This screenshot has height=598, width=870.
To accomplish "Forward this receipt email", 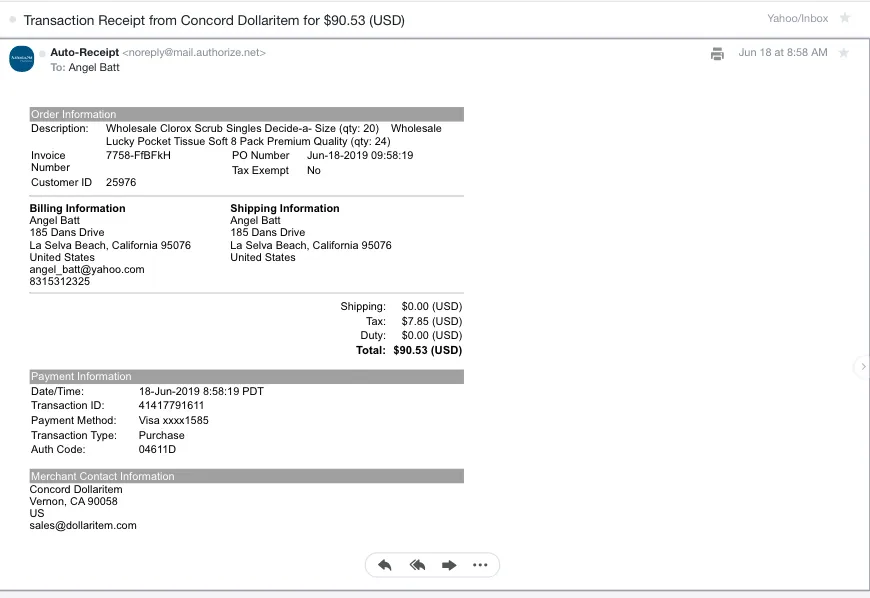I will [449, 565].
